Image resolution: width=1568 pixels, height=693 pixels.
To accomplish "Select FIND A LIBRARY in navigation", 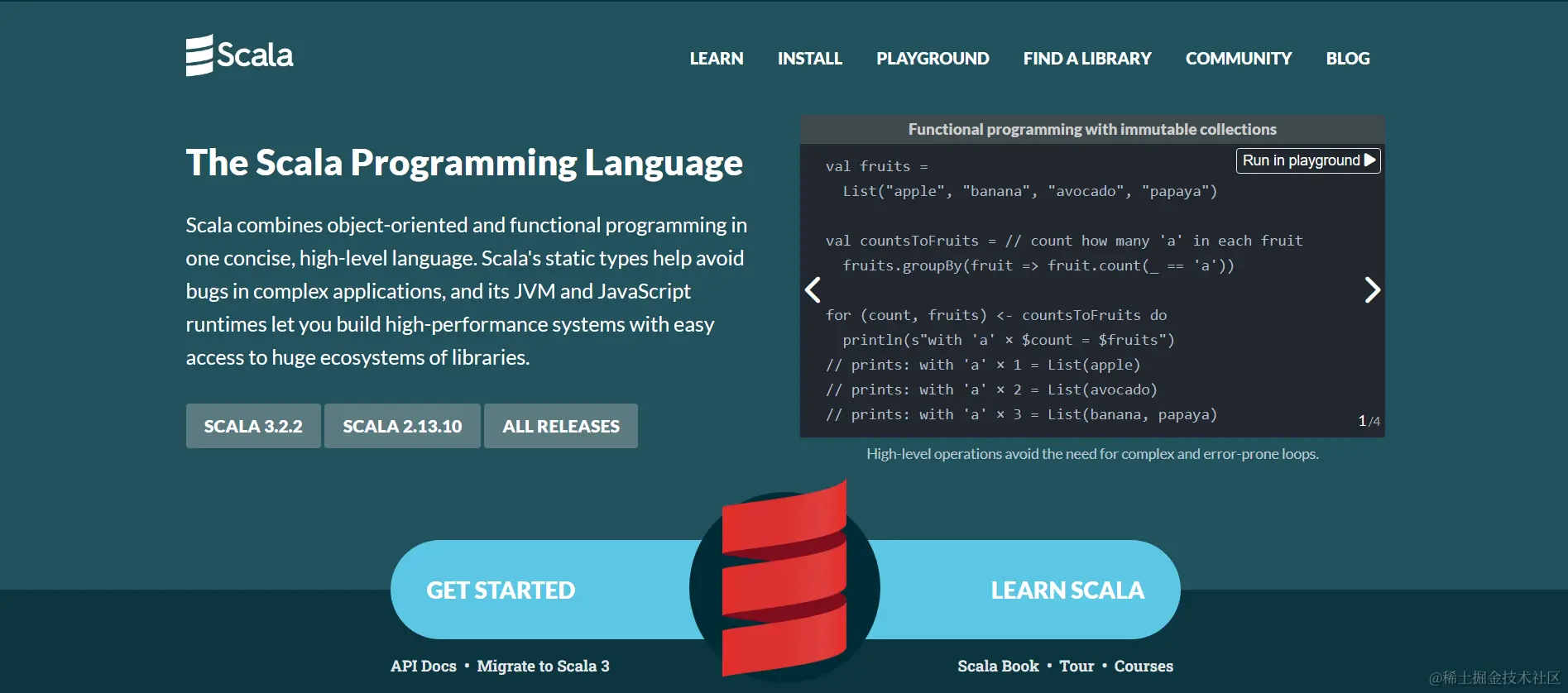I will tap(1087, 59).
